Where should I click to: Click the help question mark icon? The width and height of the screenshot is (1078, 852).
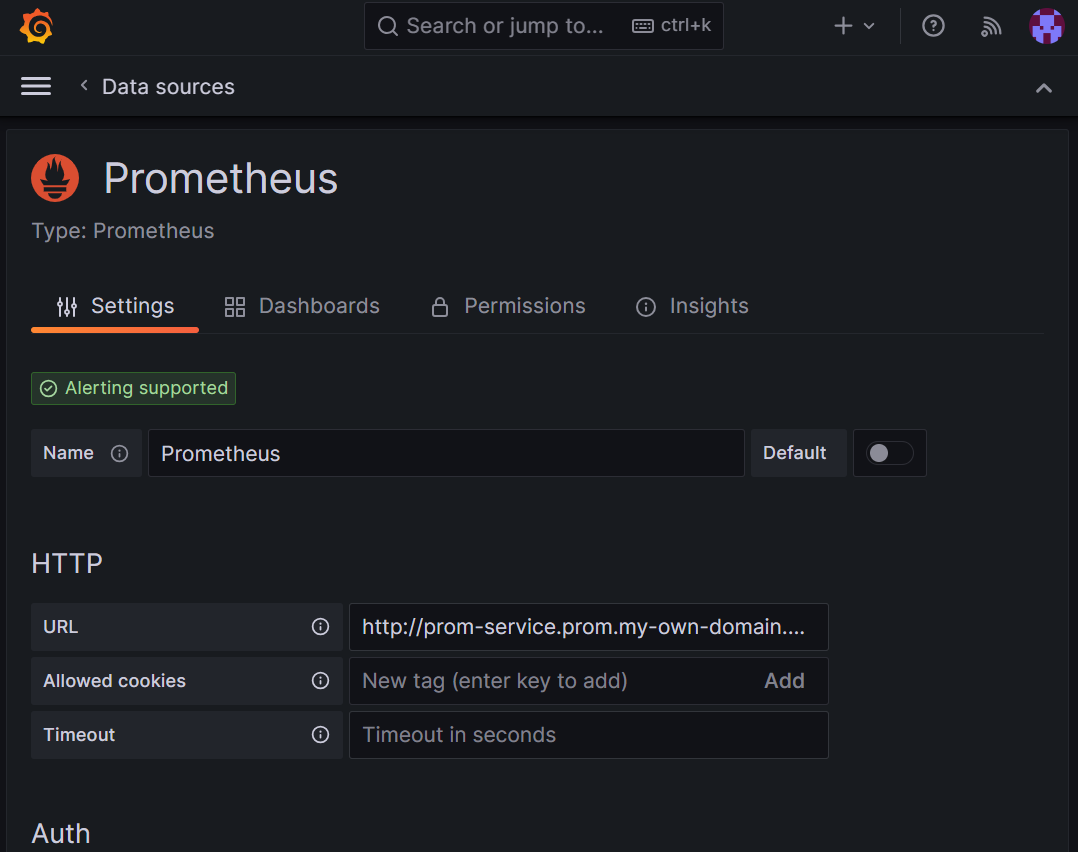tap(933, 25)
